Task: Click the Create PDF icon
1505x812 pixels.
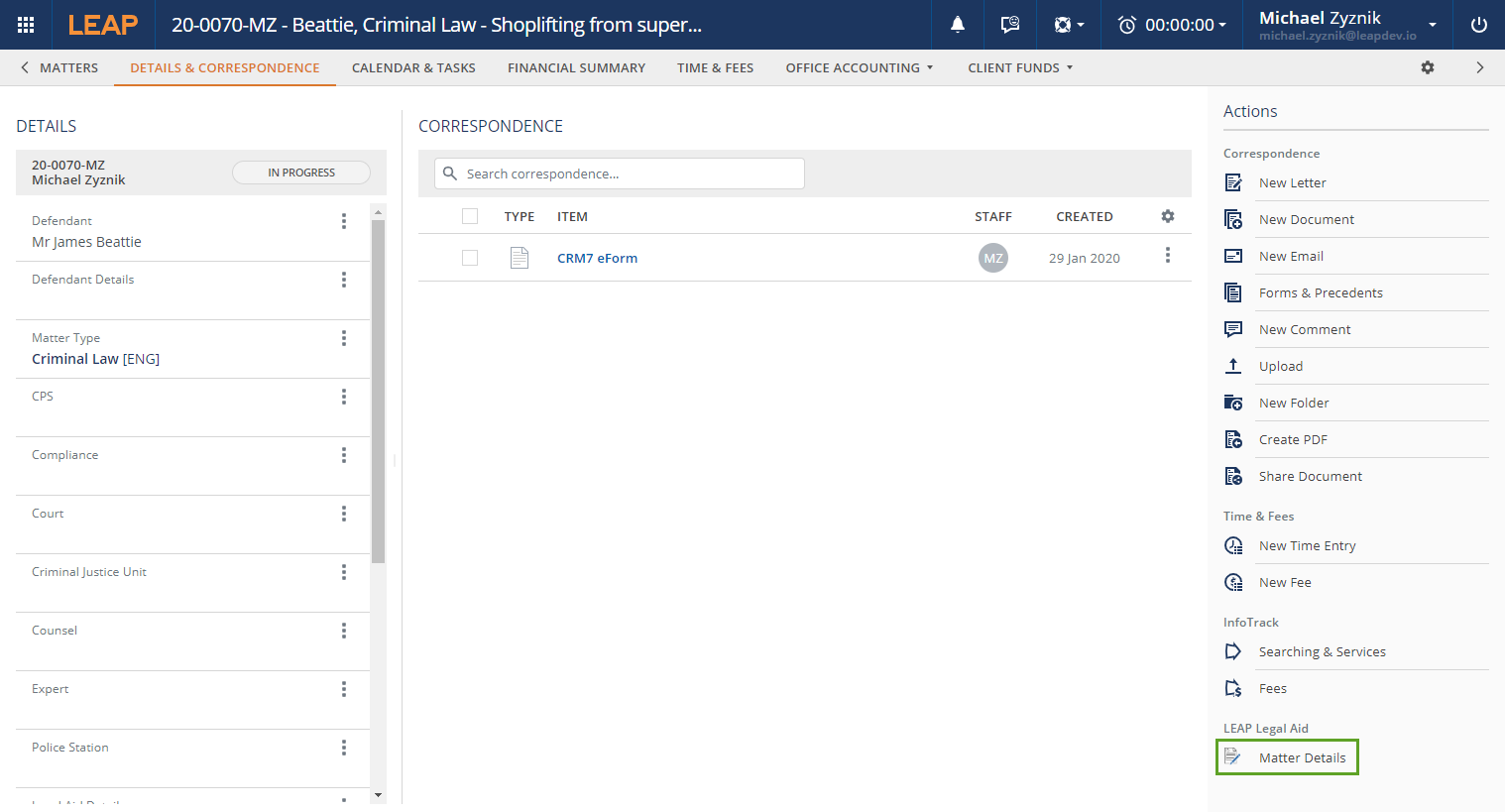Action: (1233, 439)
